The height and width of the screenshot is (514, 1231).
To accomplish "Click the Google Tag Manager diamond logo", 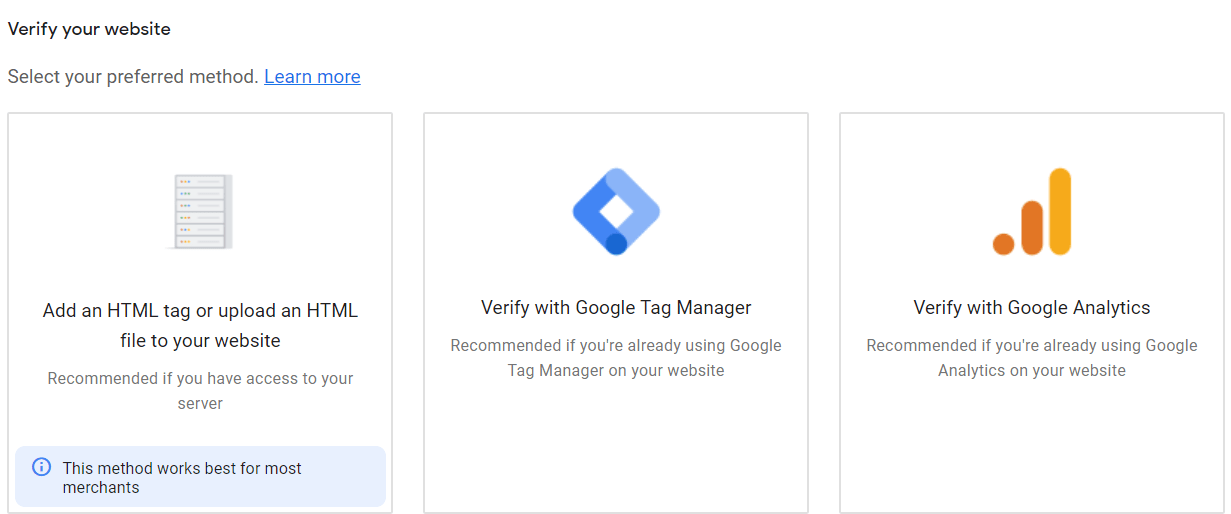I will pyautogui.click(x=616, y=211).
